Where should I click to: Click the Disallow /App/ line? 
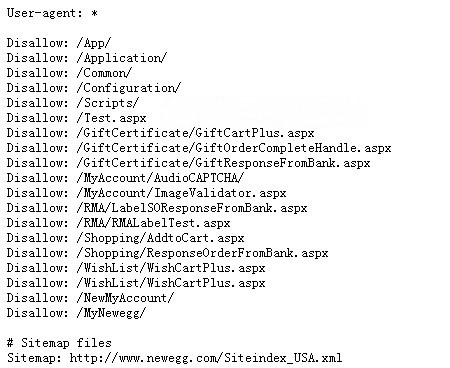(59, 43)
